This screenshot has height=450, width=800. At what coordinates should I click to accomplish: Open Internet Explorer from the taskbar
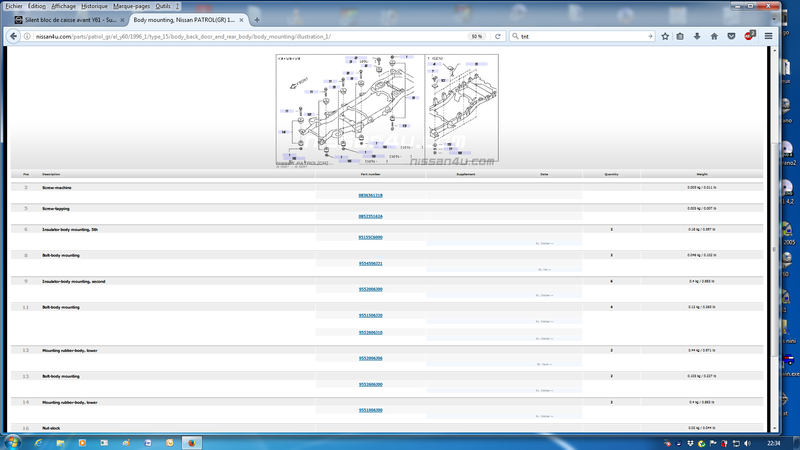[x=38, y=442]
